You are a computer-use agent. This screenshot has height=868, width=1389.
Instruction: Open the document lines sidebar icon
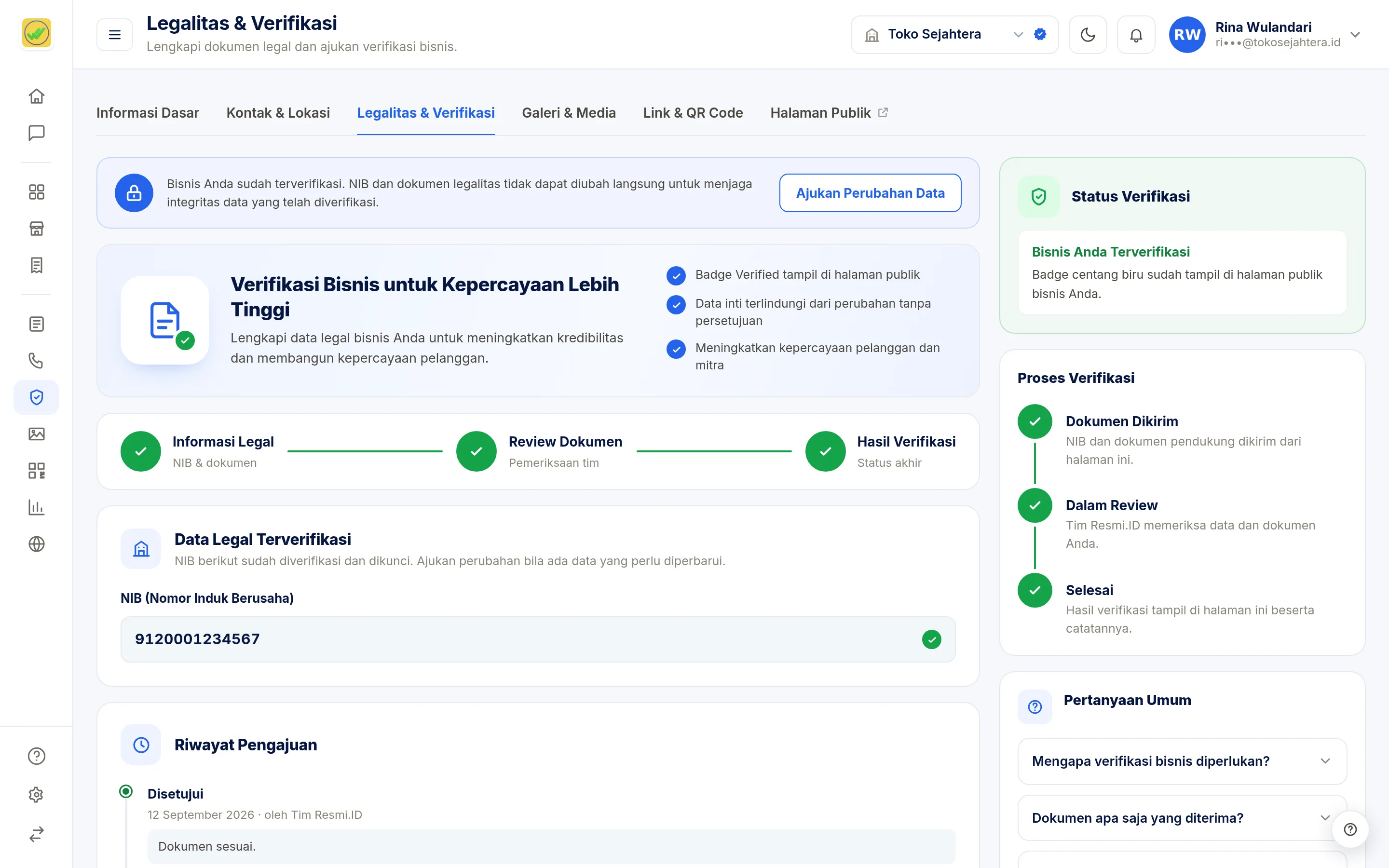[x=36, y=324]
